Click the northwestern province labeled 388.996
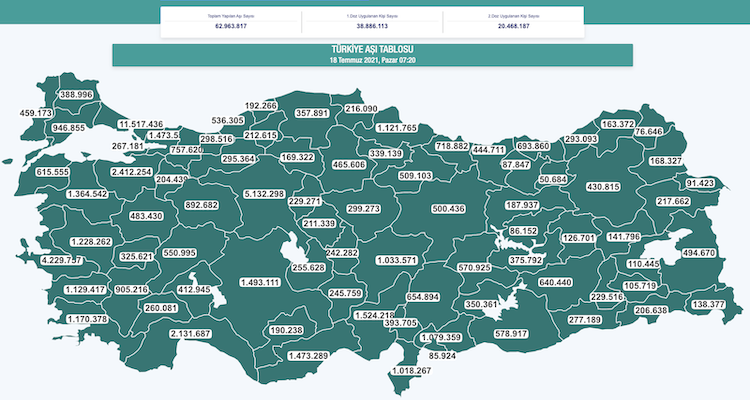The height and width of the screenshot is (400, 750). pyautogui.click(x=76, y=94)
